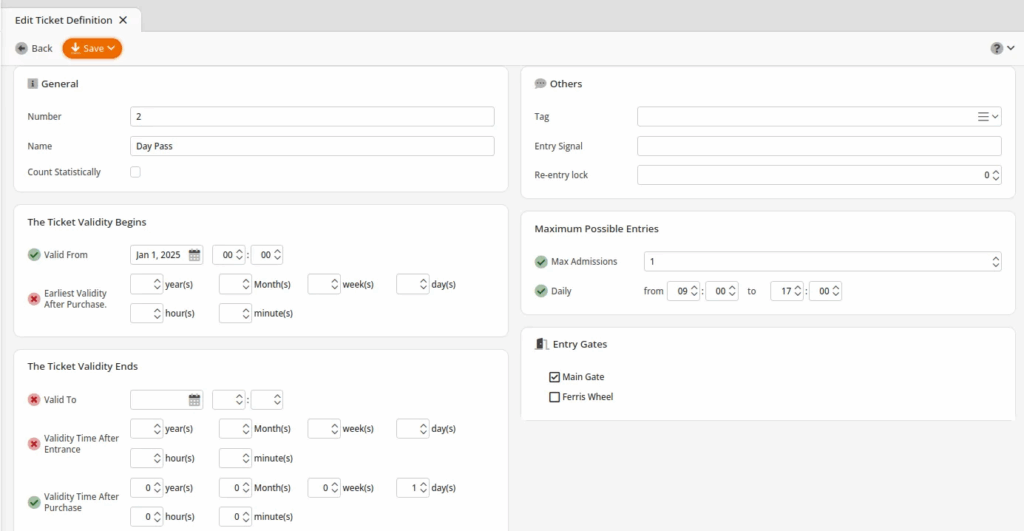Image resolution: width=1024 pixels, height=531 pixels.
Task: Click the Back arrow icon
Action: coord(22,48)
